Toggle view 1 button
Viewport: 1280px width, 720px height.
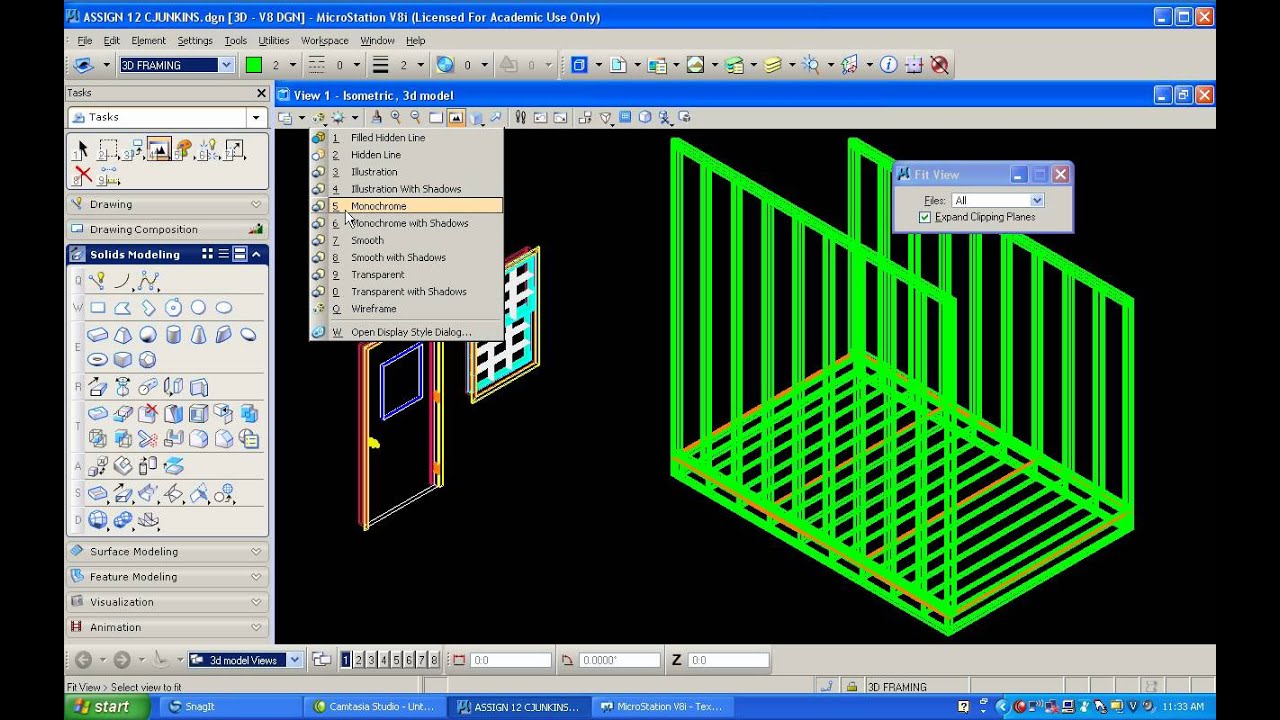tap(346, 660)
